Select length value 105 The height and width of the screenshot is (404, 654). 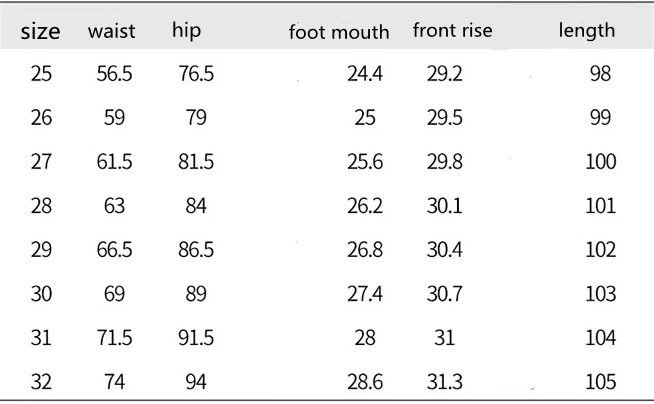[x=600, y=382]
